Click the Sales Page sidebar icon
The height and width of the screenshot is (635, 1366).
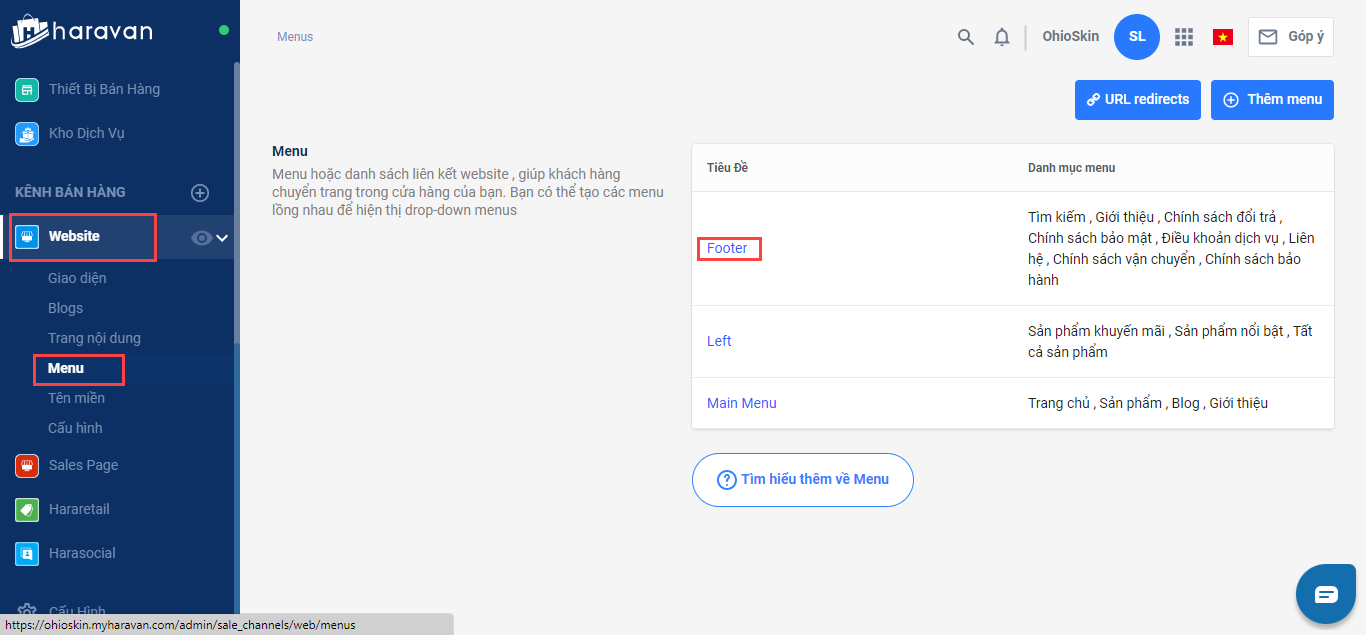point(27,465)
